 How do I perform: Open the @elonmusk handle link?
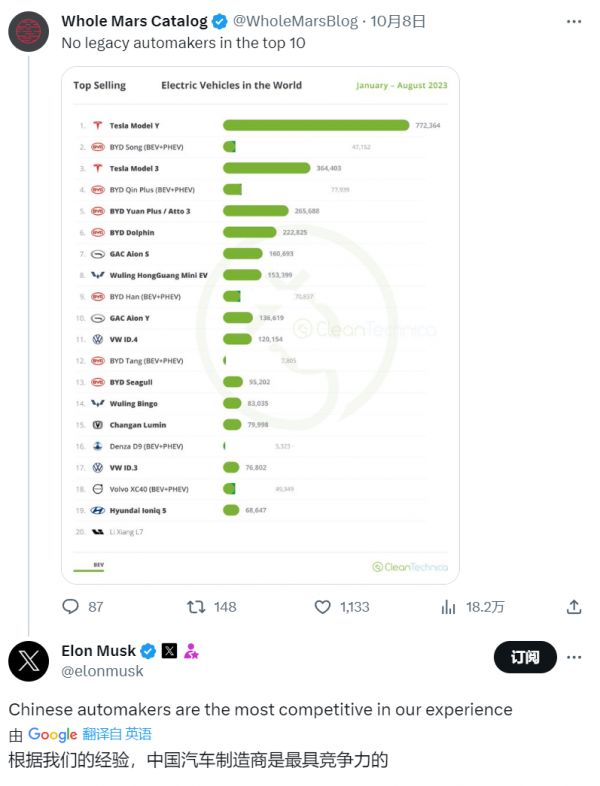point(102,672)
